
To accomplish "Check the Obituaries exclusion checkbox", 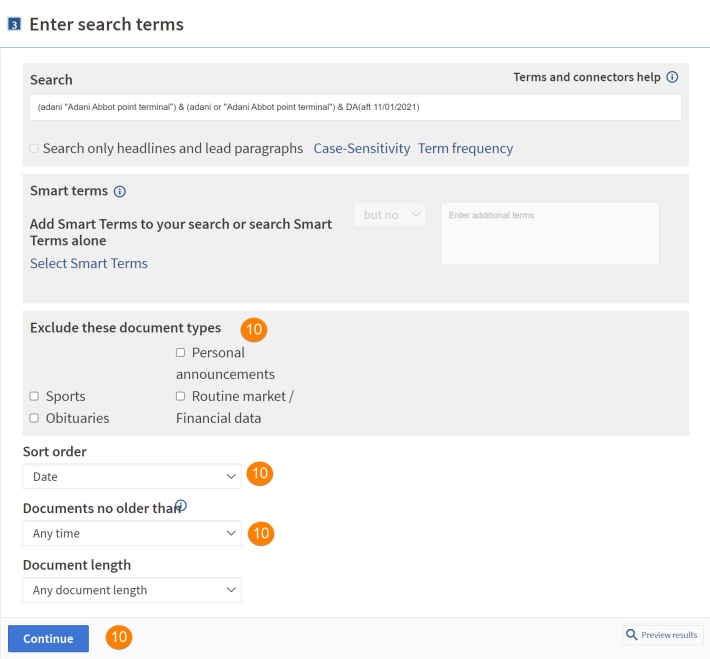I will (34, 418).
